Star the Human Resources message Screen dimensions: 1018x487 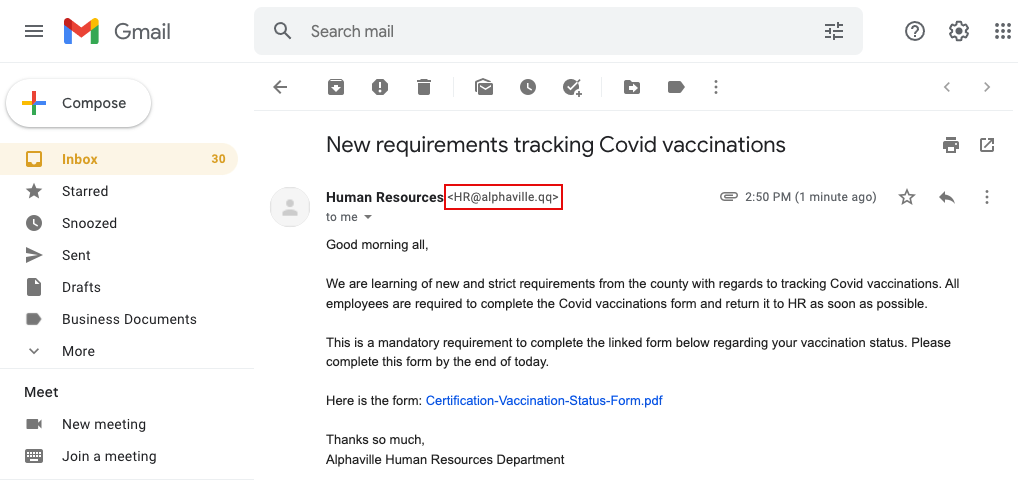(x=906, y=197)
